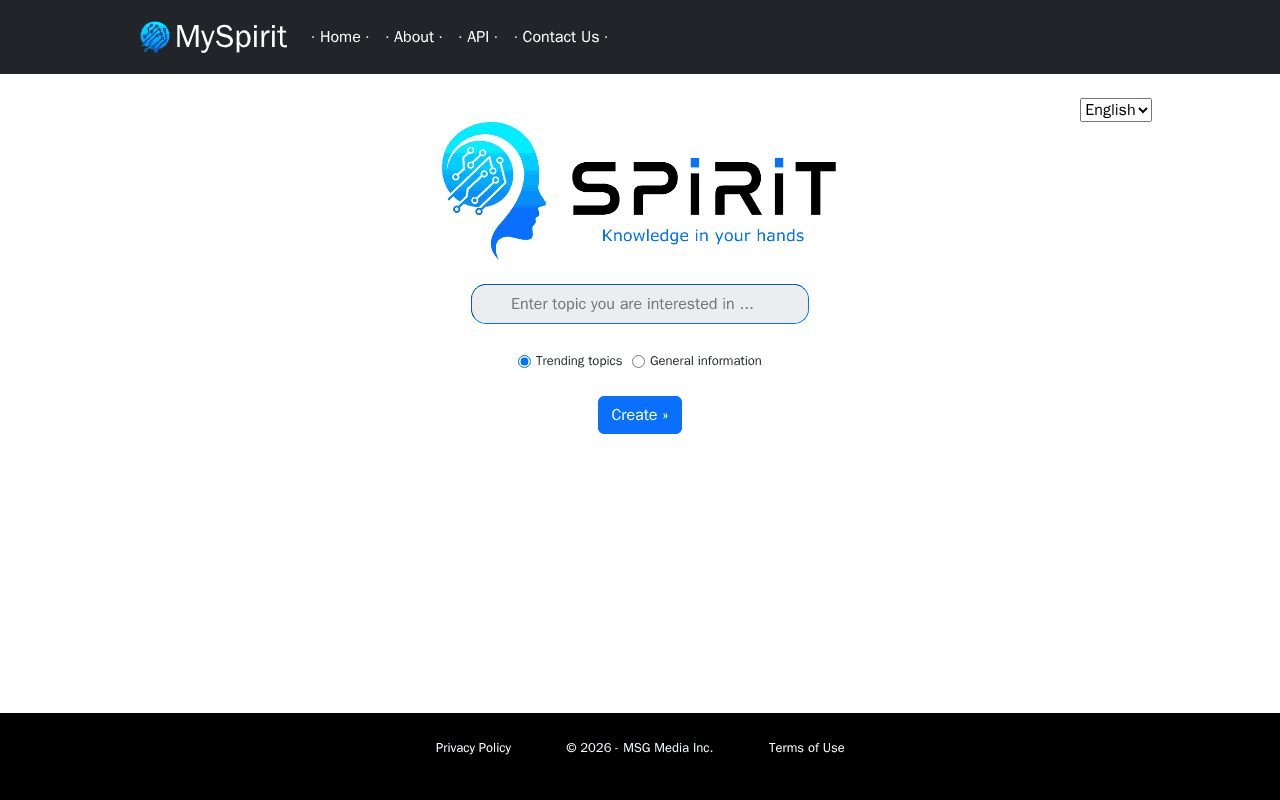Open the Home menu item
The image size is (1280, 800).
(x=340, y=37)
